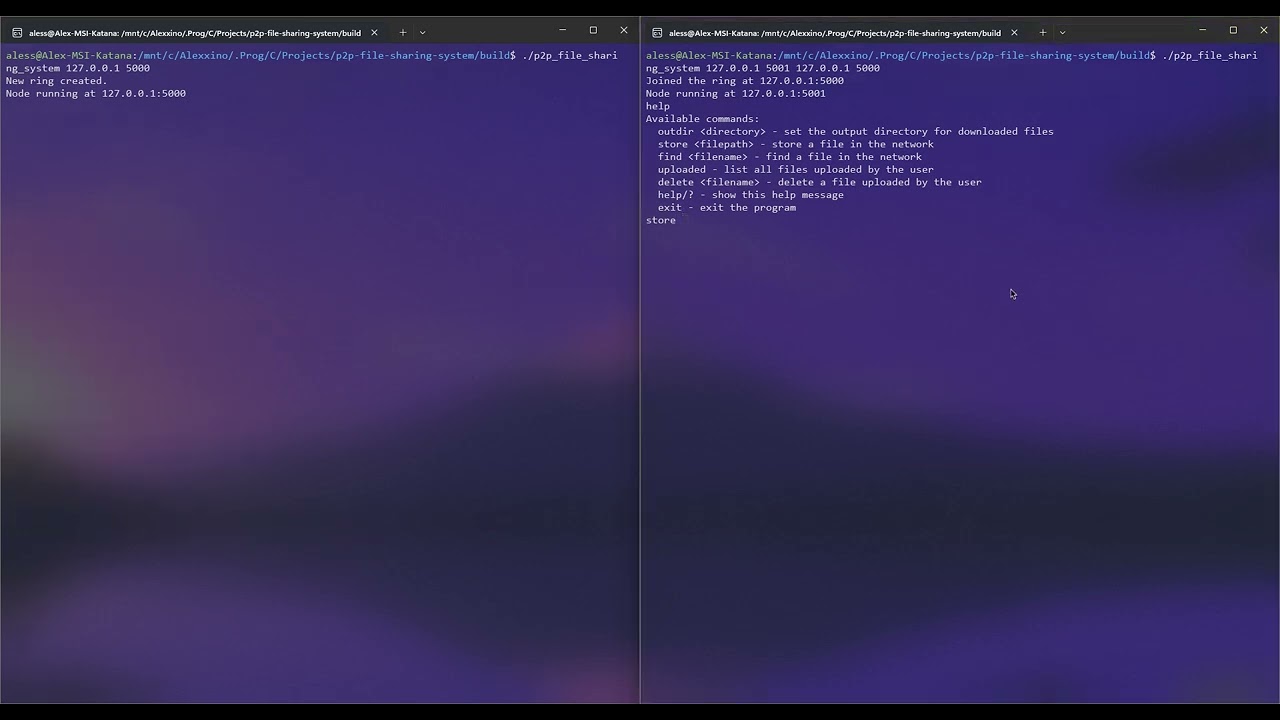Click the 'New ring created.' line in left terminal
Image resolution: width=1280 pixels, height=720 pixels.
56,81
